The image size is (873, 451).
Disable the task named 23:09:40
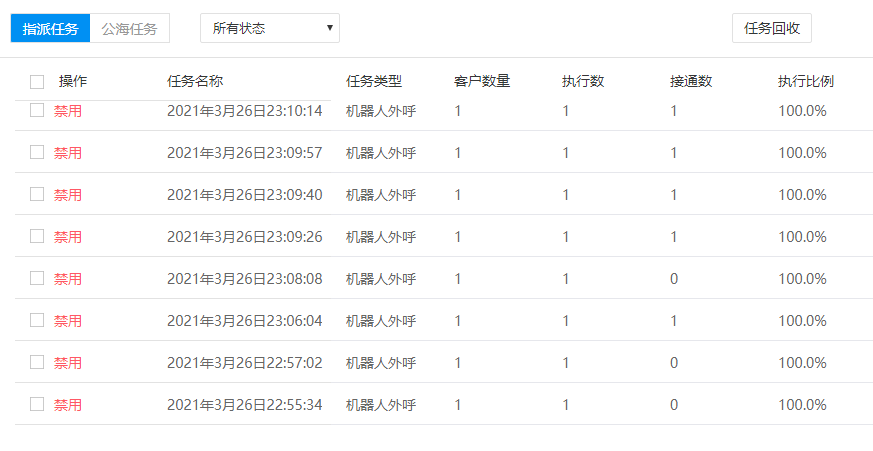point(68,195)
